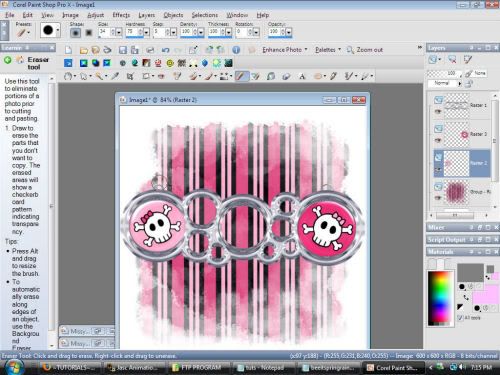500x375 pixels.
Task: Toggle visibility eye of Raster 1 layer
Action: pyautogui.click(x=438, y=111)
